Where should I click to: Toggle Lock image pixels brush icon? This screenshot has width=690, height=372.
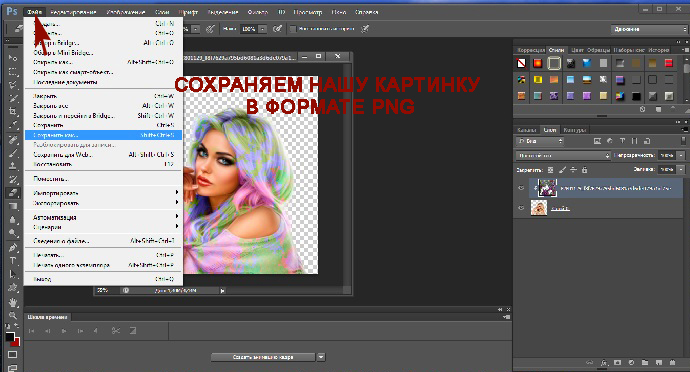pos(562,170)
